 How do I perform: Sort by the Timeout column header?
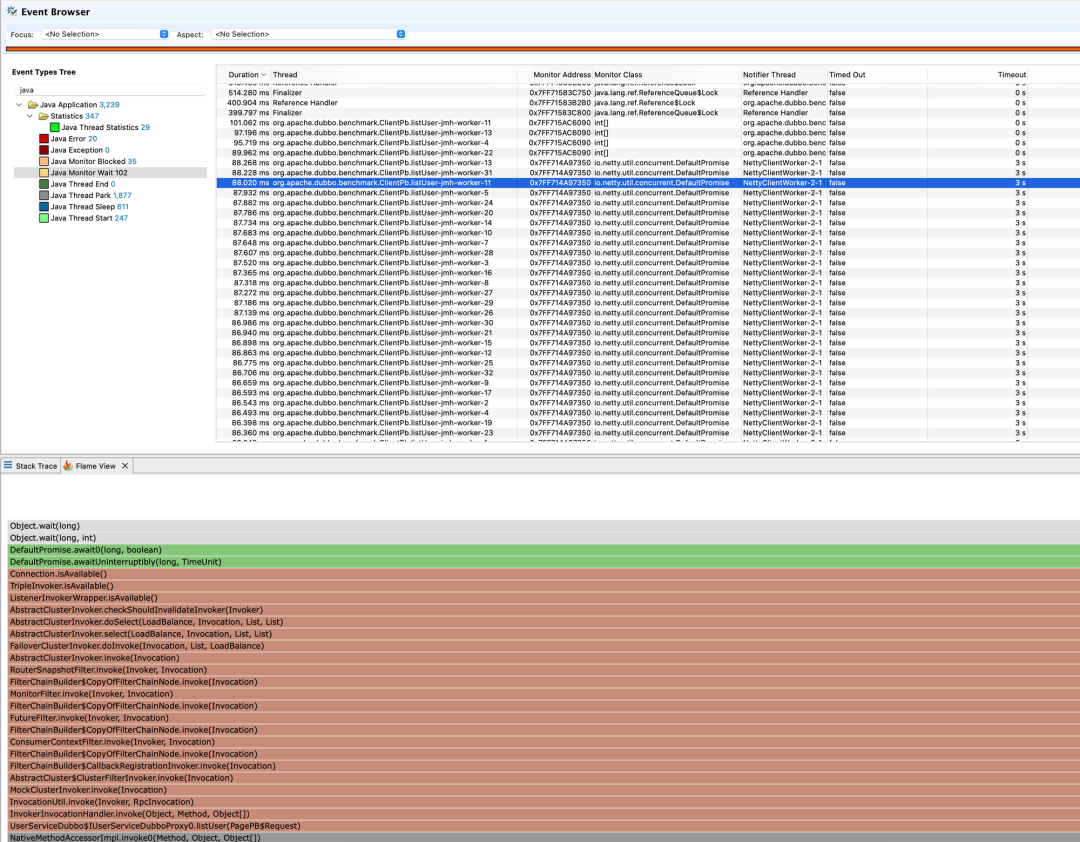click(978, 74)
